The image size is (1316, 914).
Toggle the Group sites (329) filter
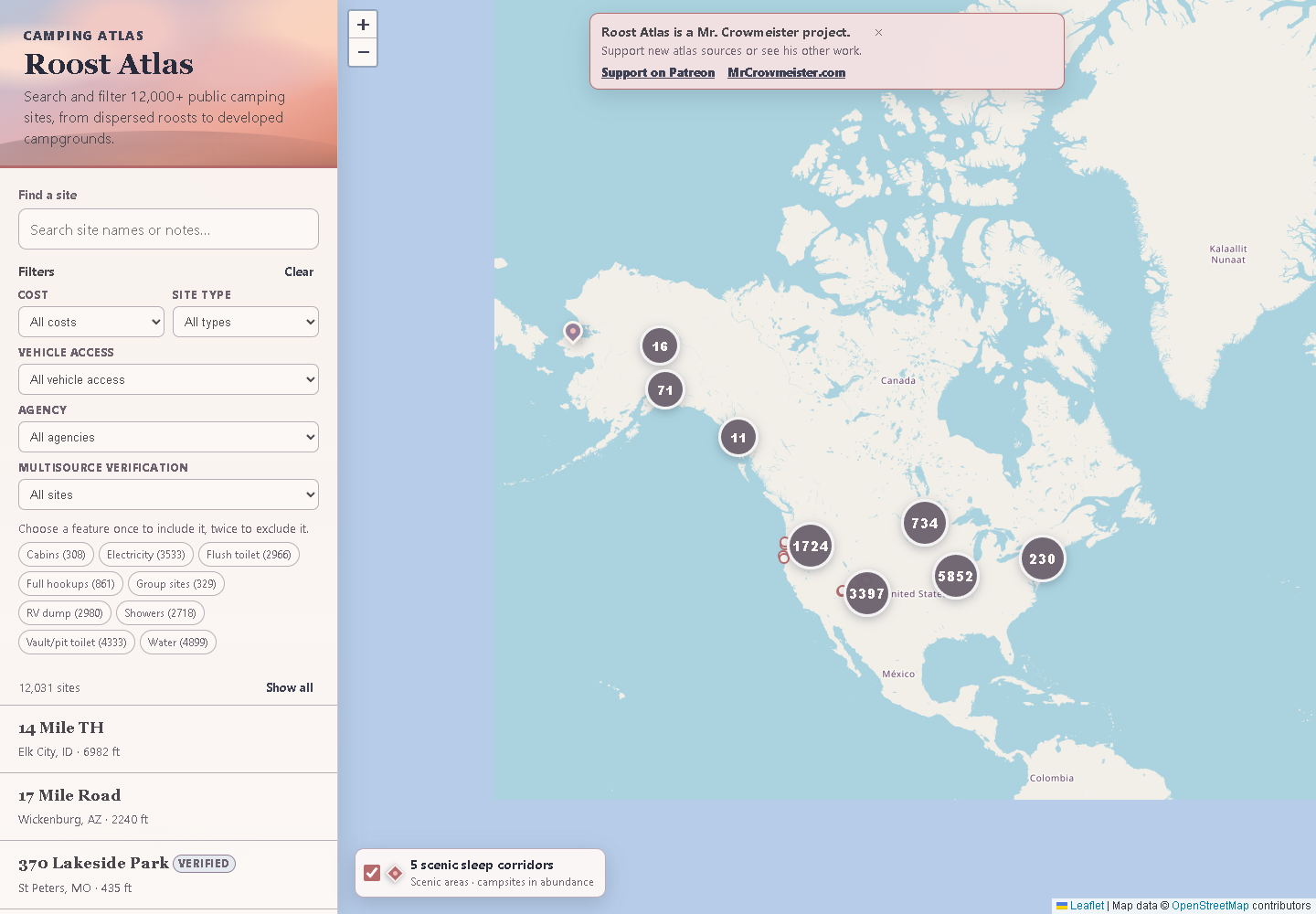click(176, 584)
